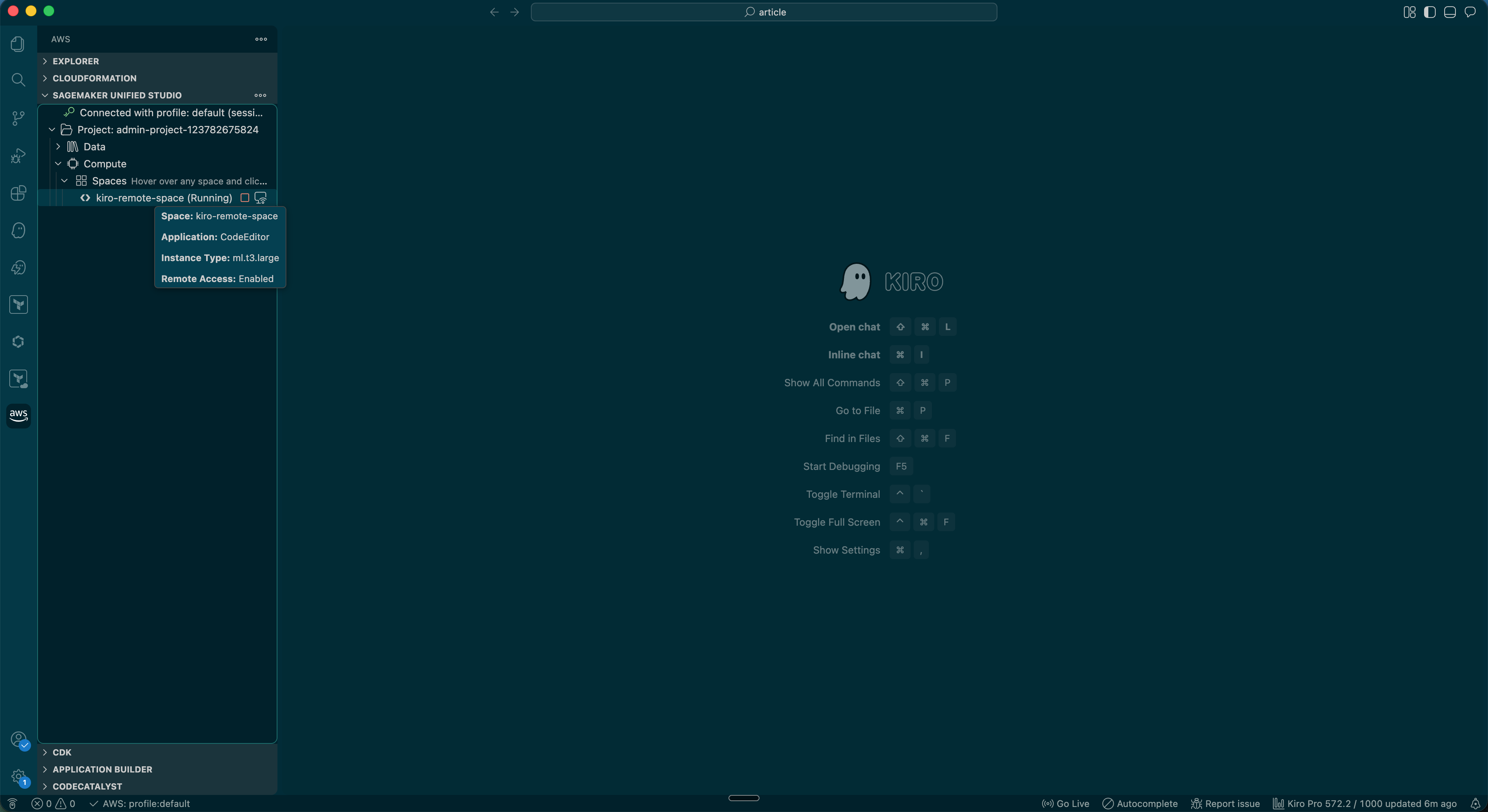The height and width of the screenshot is (812, 1488).
Task: Open the Manage gear icon
Action: point(18,776)
